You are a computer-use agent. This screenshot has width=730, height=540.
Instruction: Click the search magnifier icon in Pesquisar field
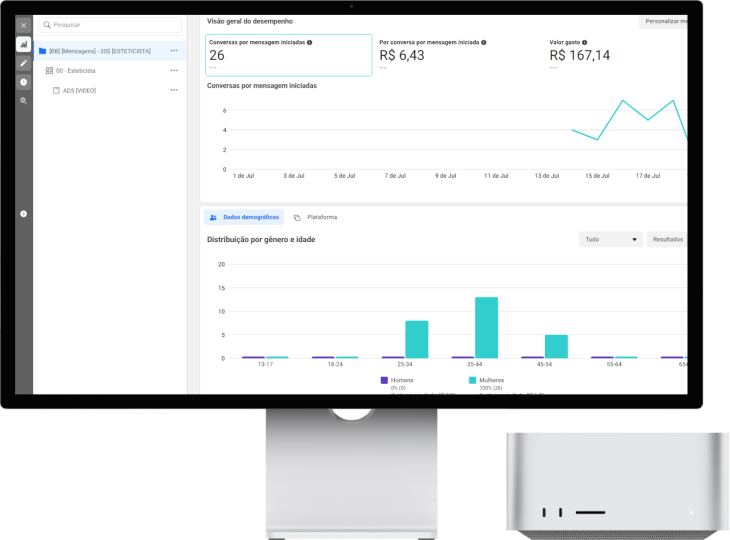47,25
